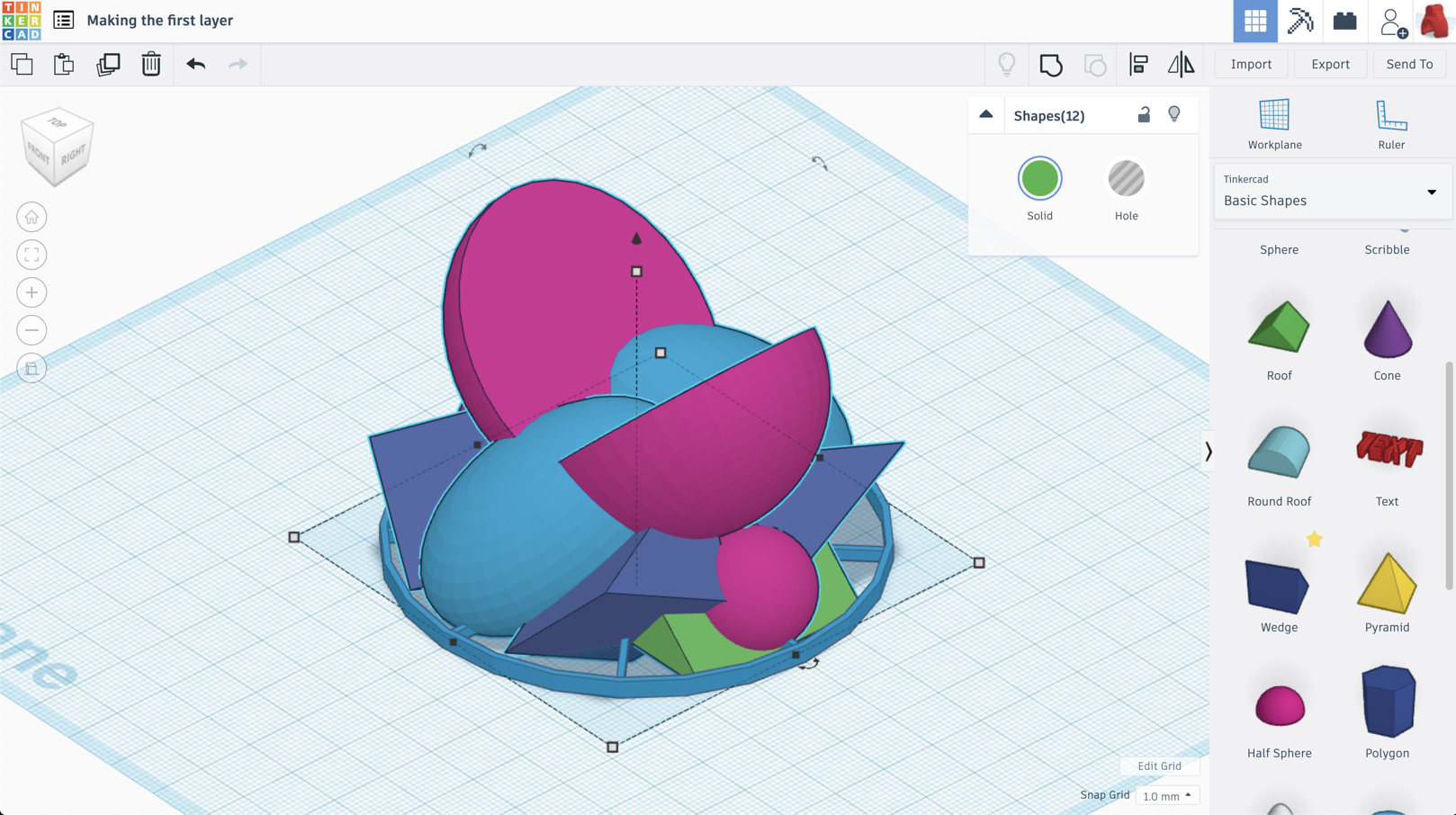Fit all in view button

click(31, 255)
